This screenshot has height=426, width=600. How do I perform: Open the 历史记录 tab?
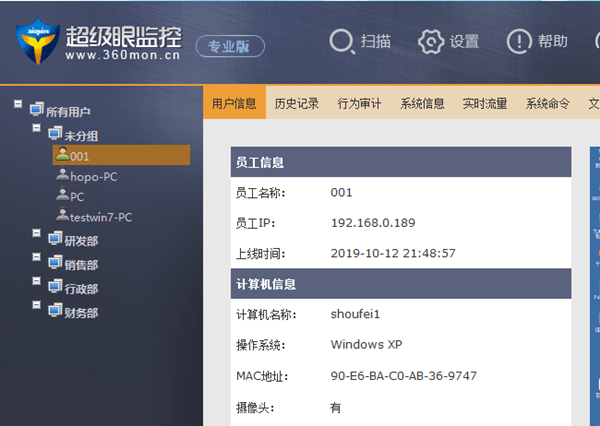coord(297,103)
